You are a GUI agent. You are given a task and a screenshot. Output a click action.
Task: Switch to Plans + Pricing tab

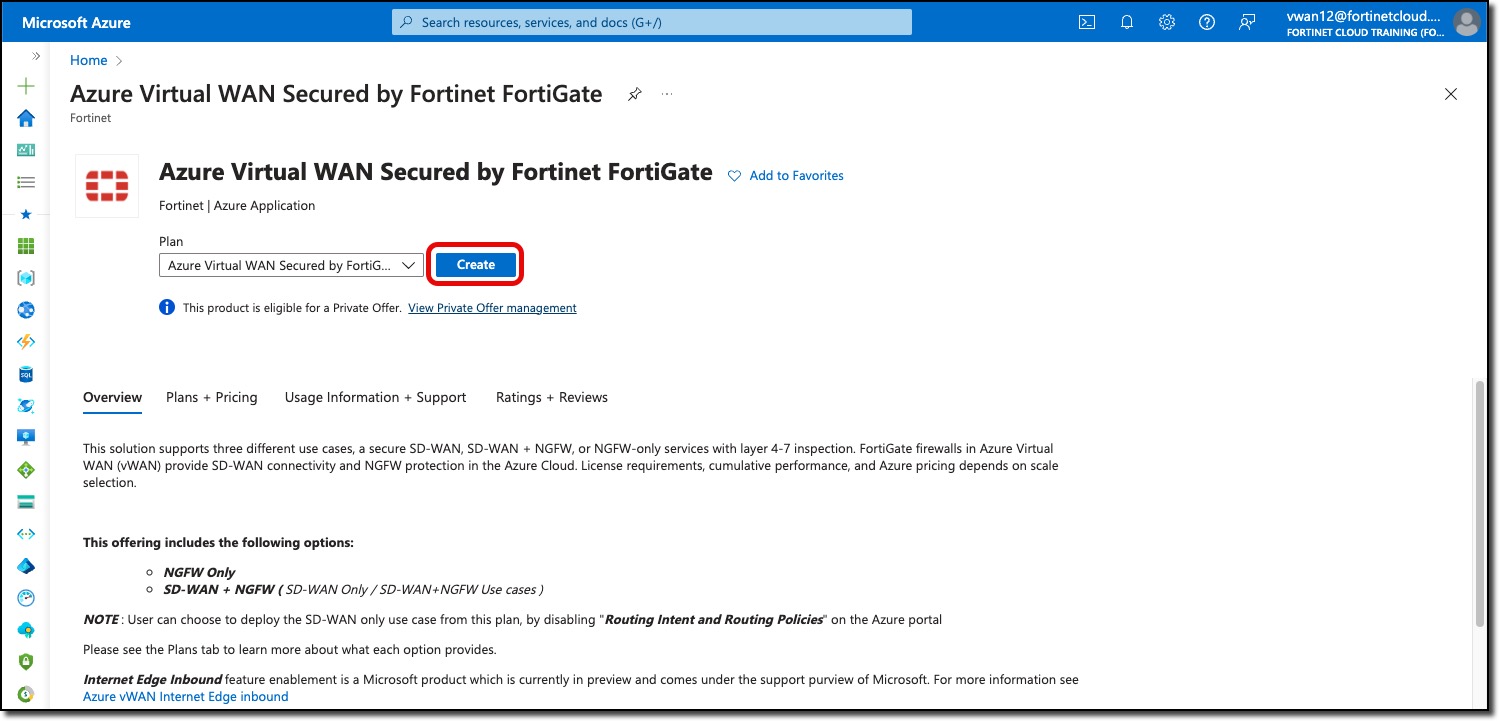click(x=212, y=397)
